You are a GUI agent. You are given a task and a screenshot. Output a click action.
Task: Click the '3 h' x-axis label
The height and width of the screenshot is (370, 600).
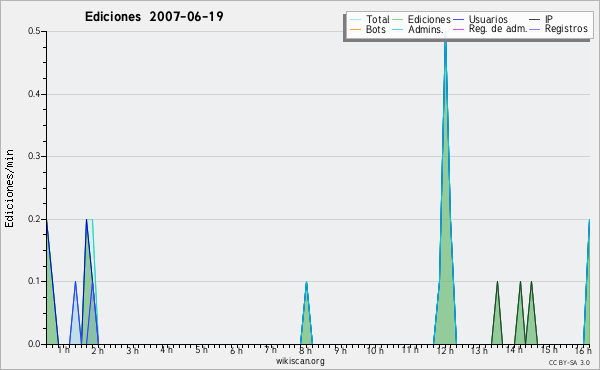[x=132, y=350]
